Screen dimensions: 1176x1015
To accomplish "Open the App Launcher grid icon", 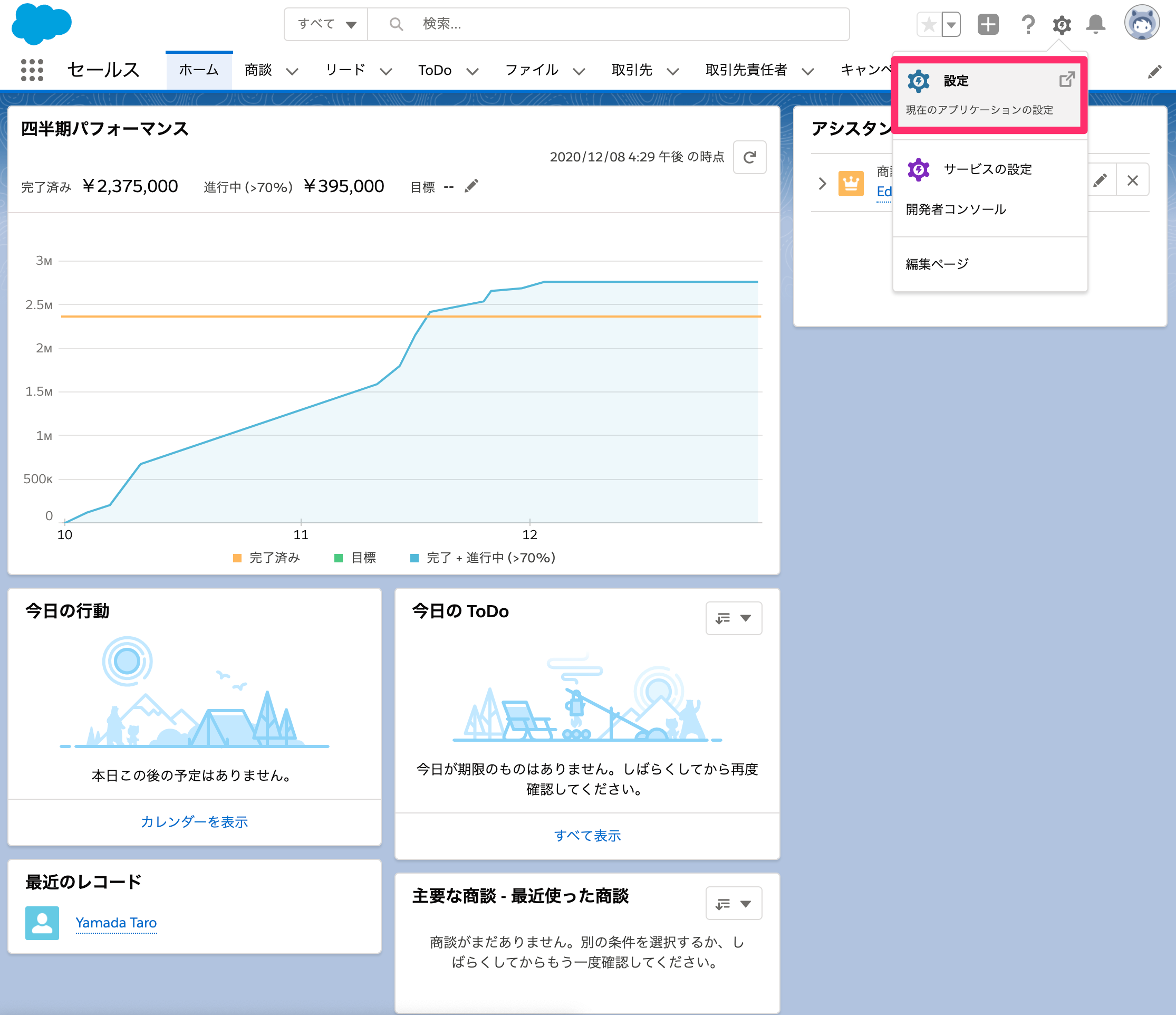I will pos(32,70).
